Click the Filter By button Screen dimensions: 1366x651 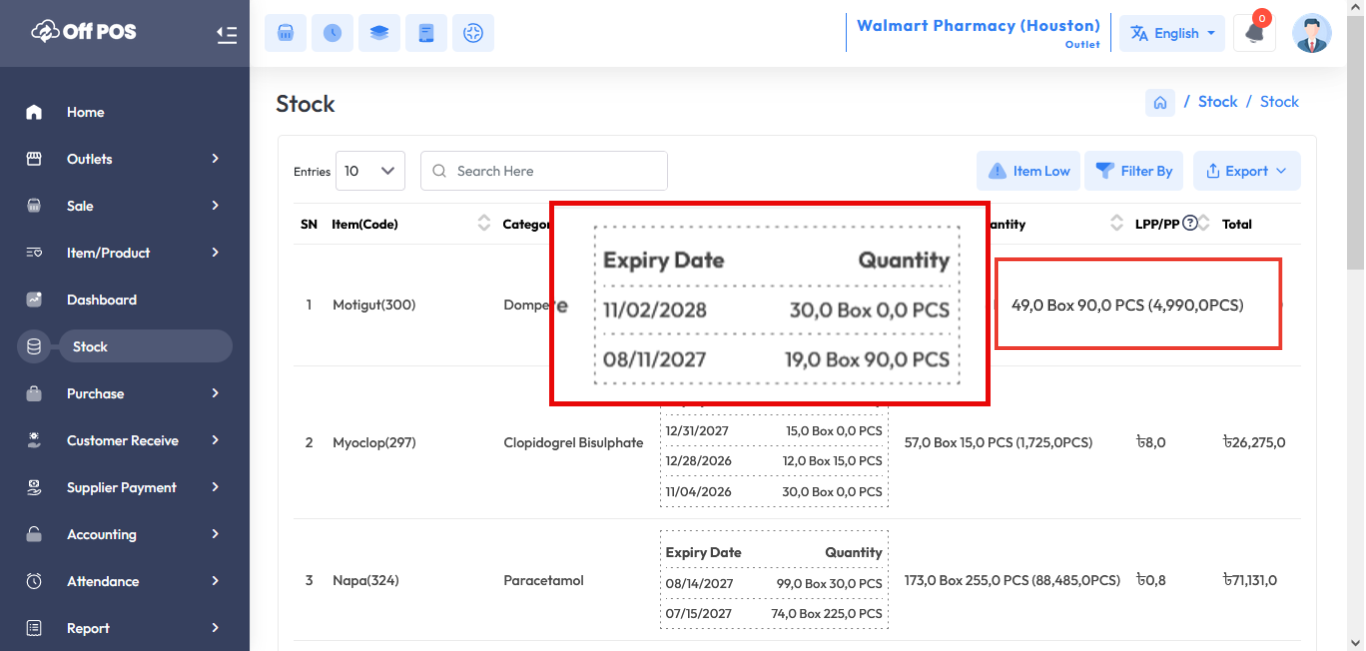(x=1134, y=171)
